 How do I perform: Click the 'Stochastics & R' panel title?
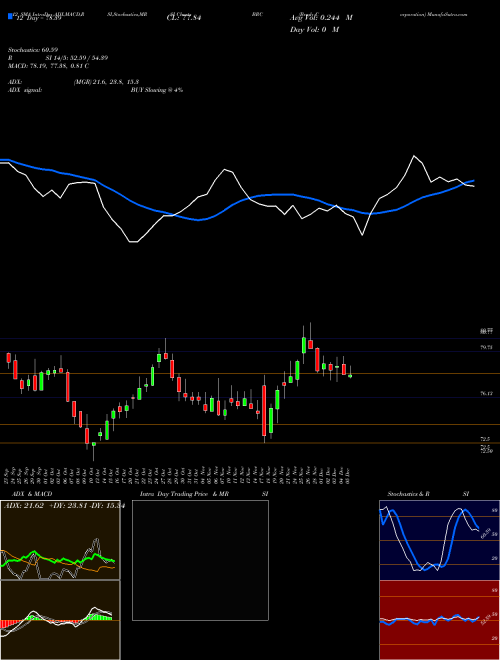(x=409, y=494)
